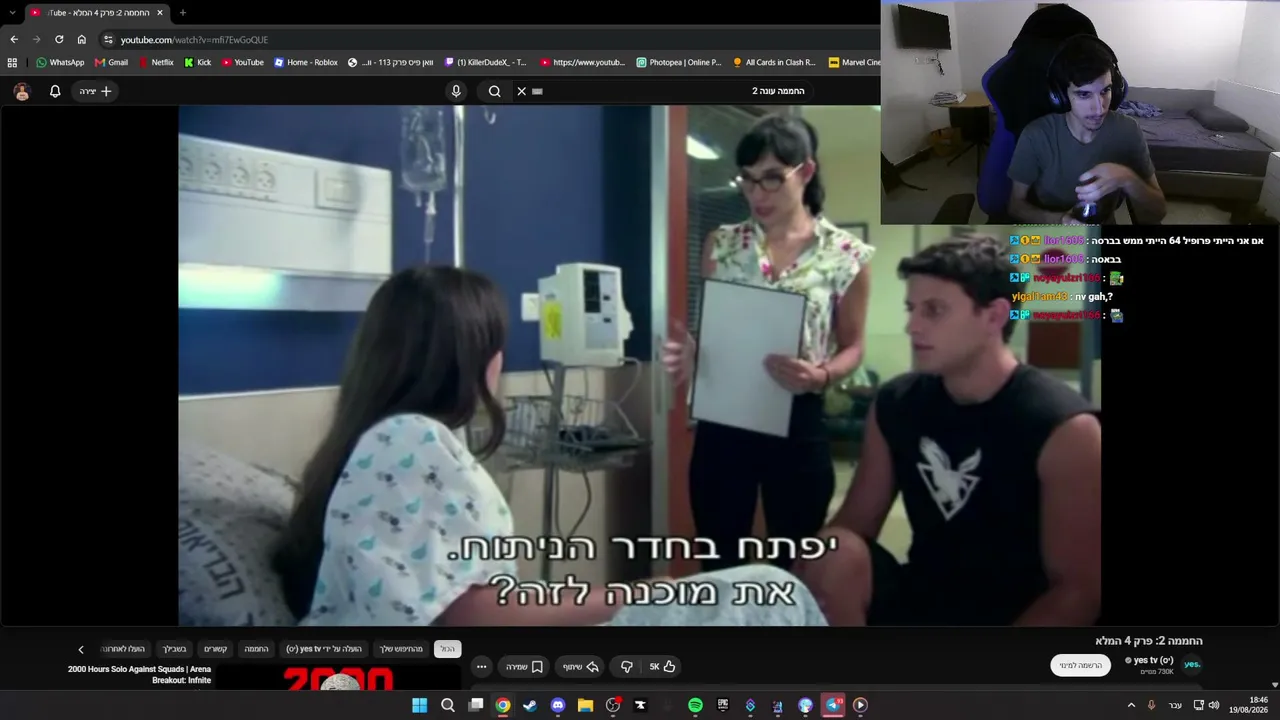
Task: Open the network status tray icon
Action: point(1198,705)
